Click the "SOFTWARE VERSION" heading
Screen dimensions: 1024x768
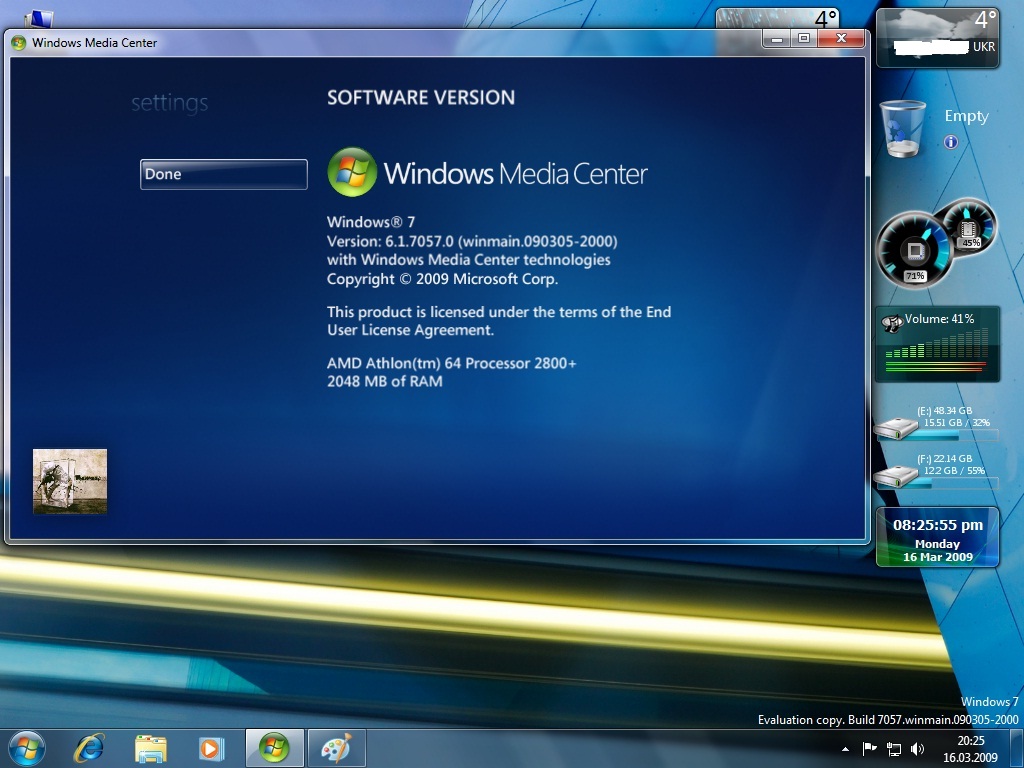421,98
